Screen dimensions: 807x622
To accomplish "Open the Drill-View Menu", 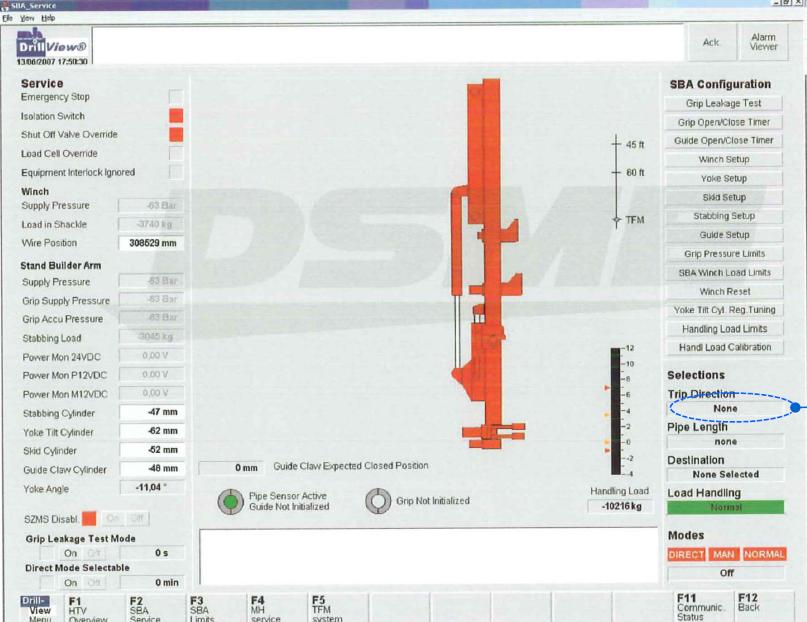I will pos(37,609).
